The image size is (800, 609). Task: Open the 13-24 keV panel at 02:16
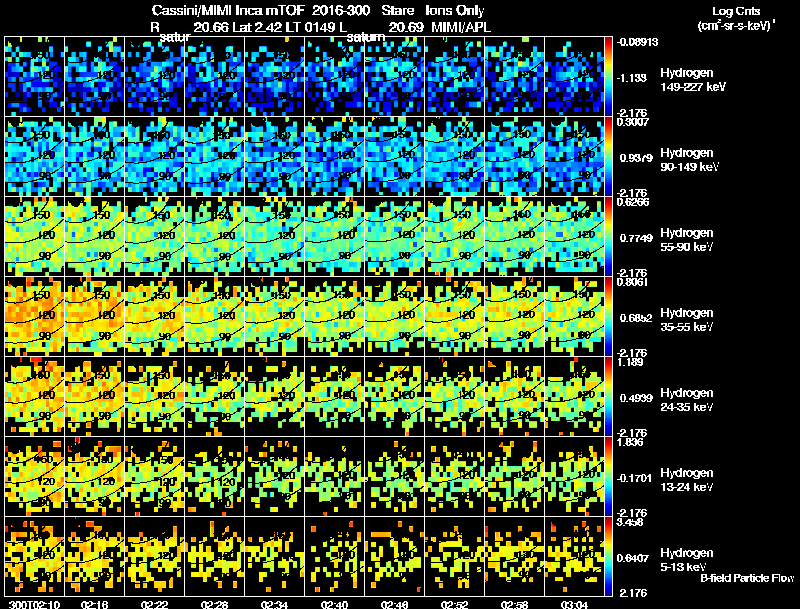[x=94, y=476]
